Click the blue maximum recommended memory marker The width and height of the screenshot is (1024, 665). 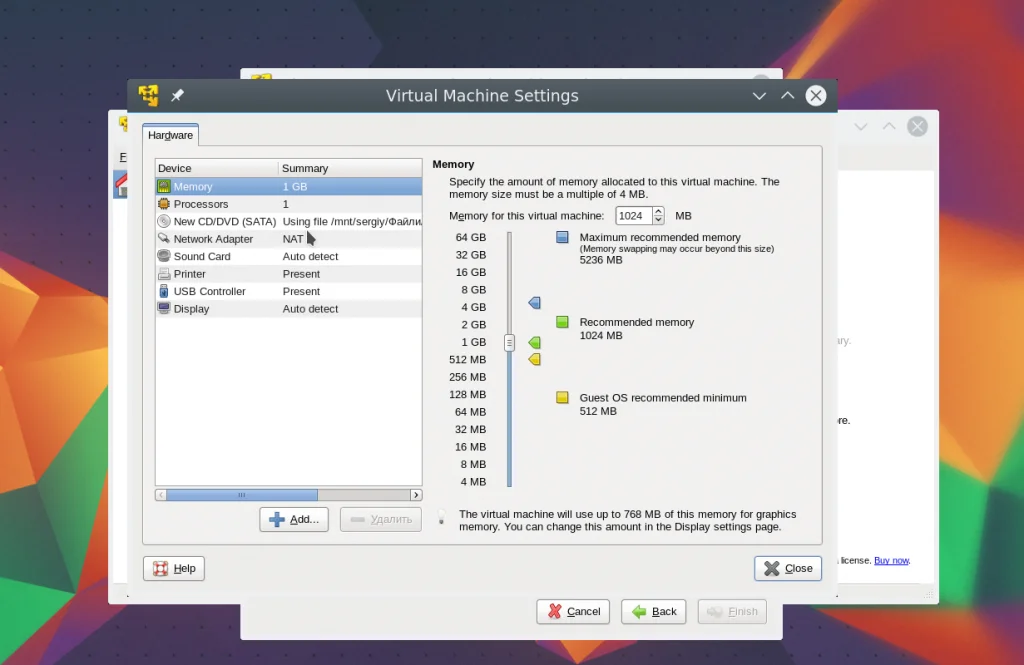[534, 302]
